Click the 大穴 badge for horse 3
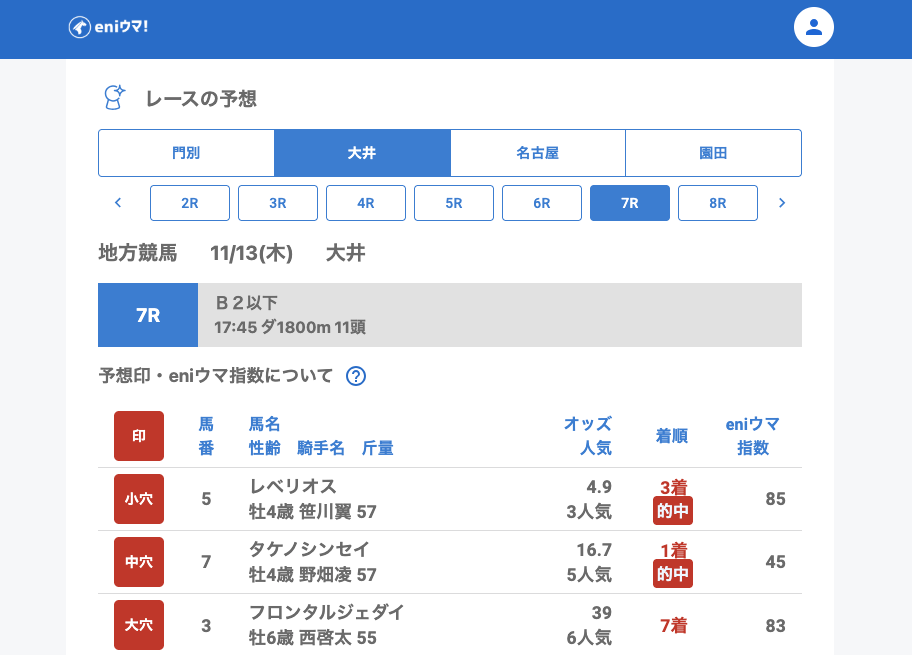This screenshot has height=655, width=912. pyautogui.click(x=139, y=625)
